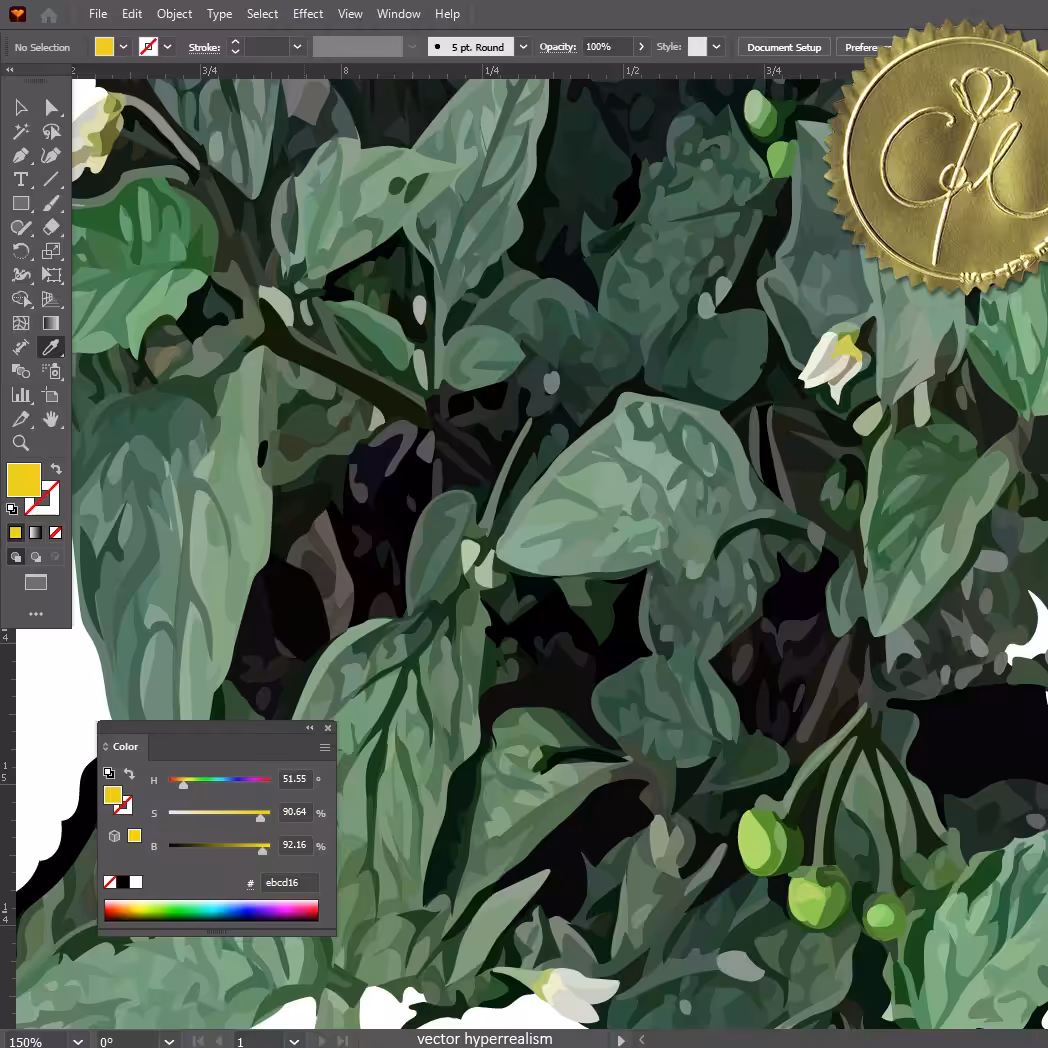The image size is (1048, 1048).
Task: Select the Column Graph tool
Action: click(21, 396)
